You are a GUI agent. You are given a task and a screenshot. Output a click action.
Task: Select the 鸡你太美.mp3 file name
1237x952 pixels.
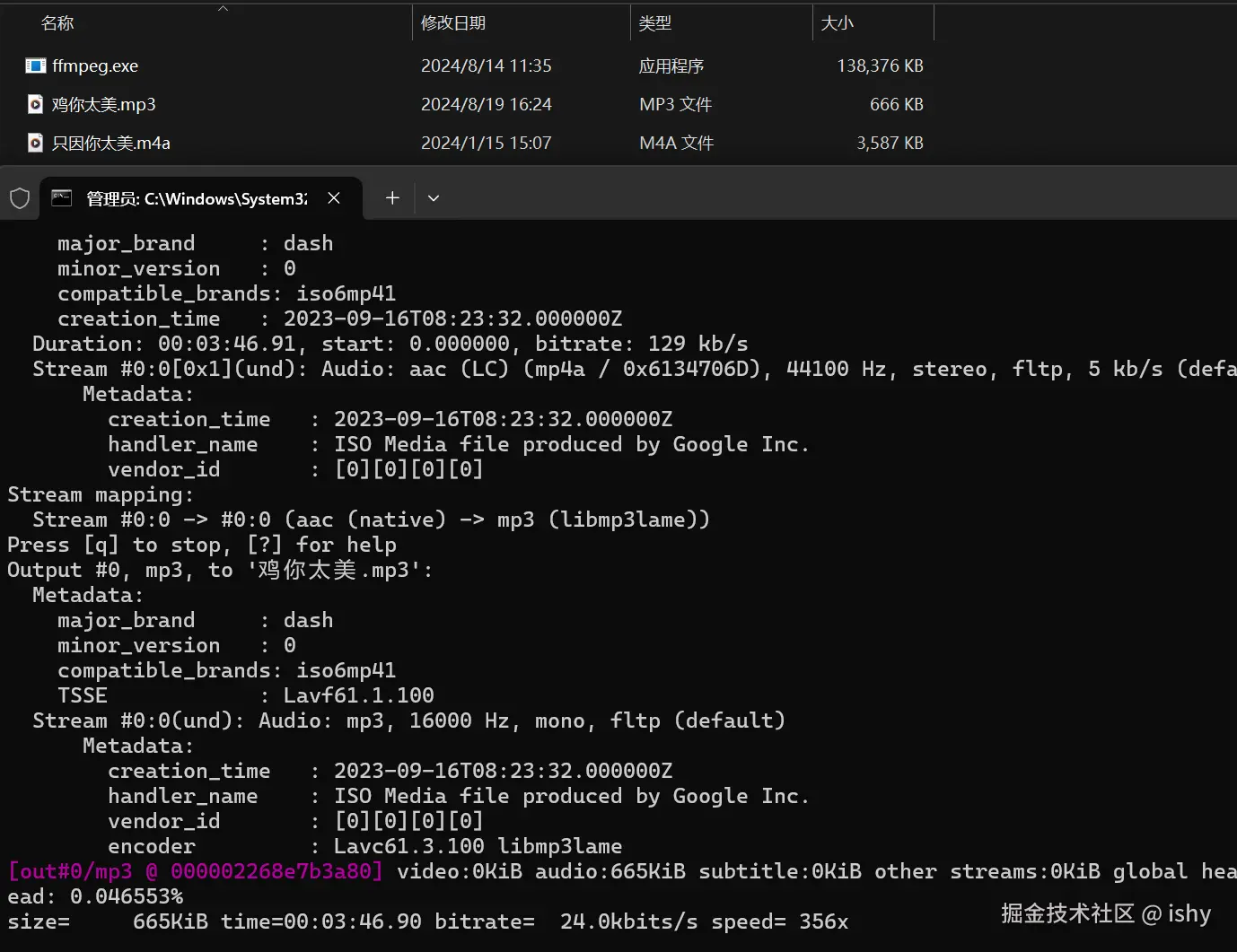point(104,104)
